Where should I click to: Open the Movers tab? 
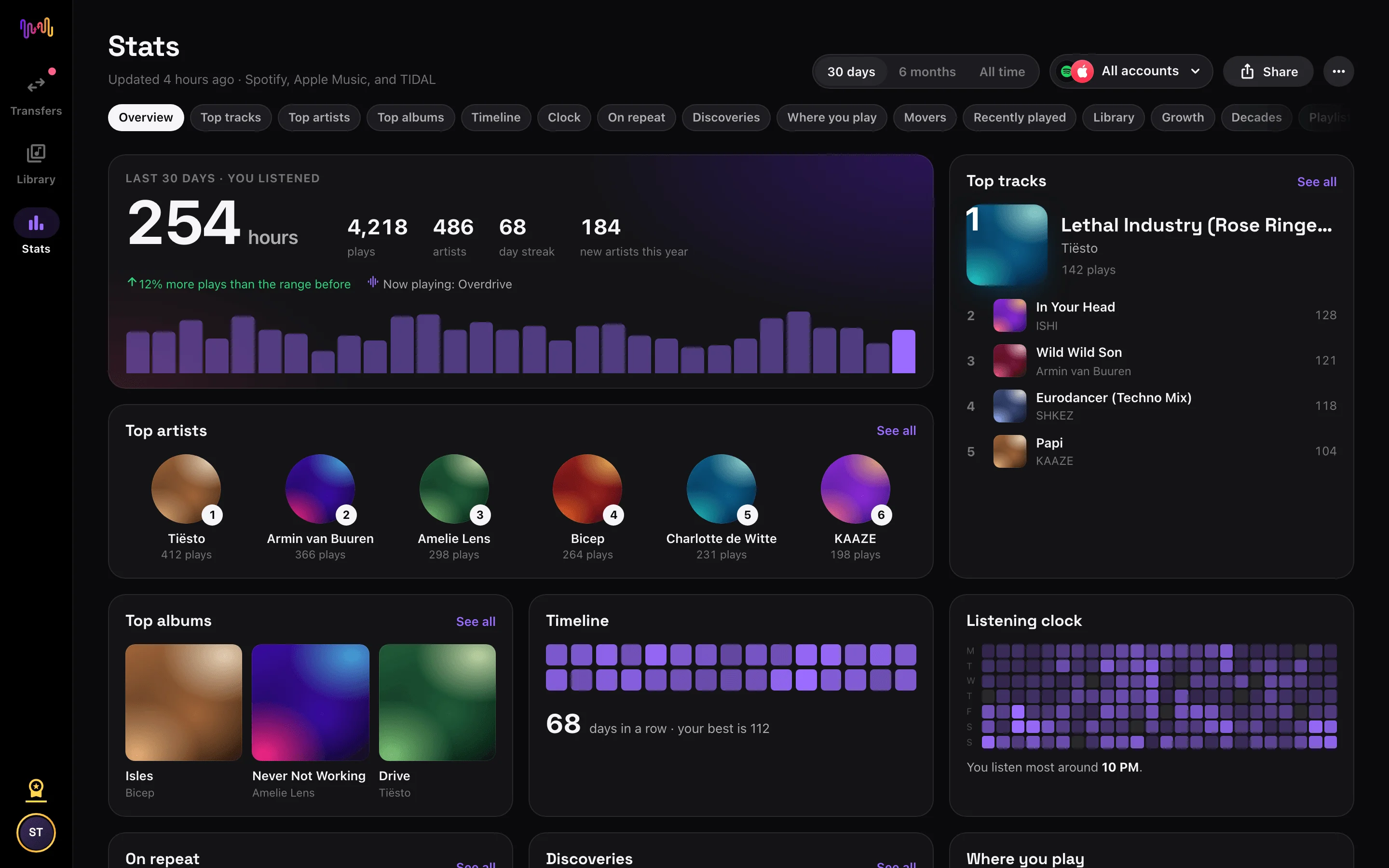[925, 117]
